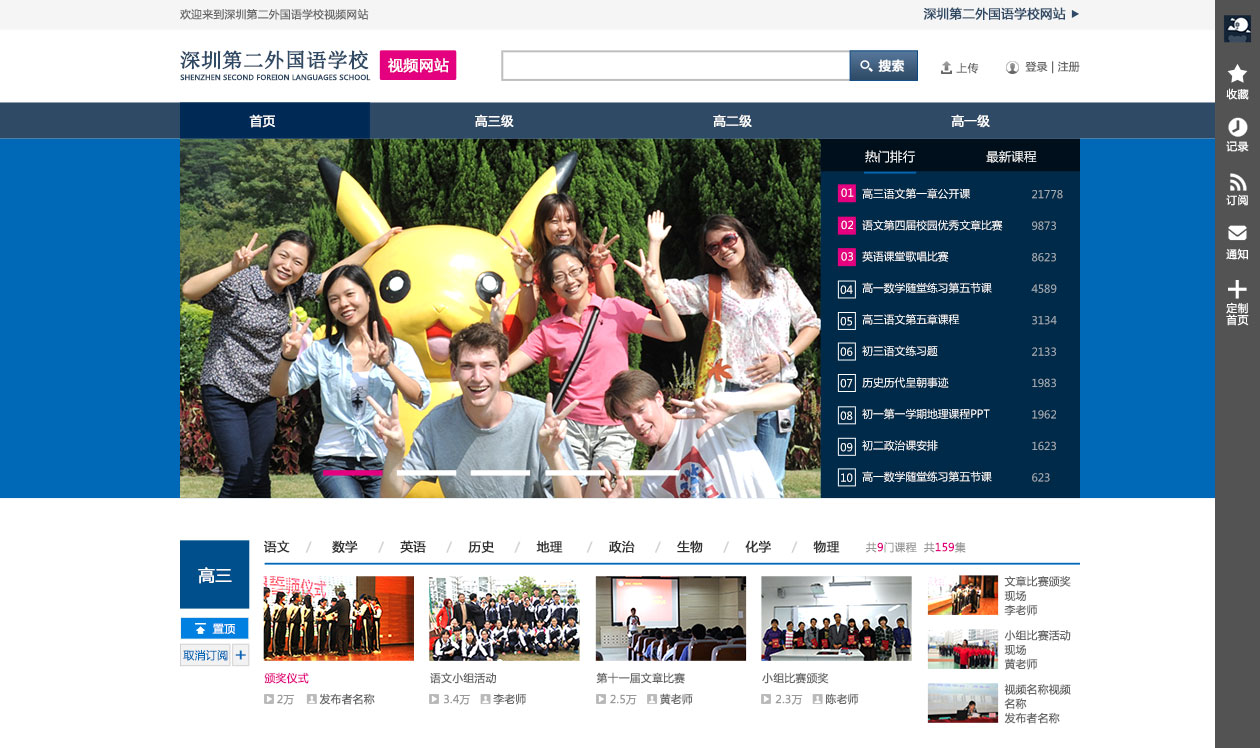Screen dimensions: 1260x748
Task: Click the blue 高三 grade block
Action: pos(215,574)
